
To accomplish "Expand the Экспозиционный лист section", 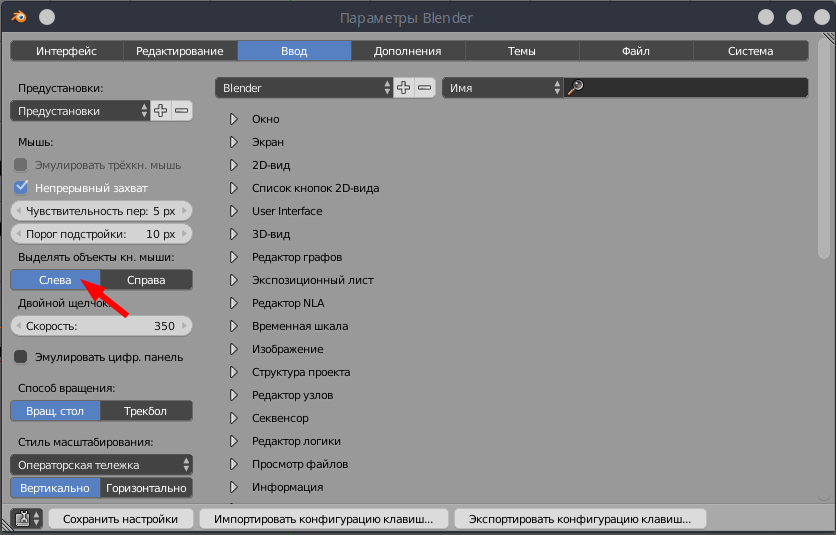I will click(x=234, y=280).
